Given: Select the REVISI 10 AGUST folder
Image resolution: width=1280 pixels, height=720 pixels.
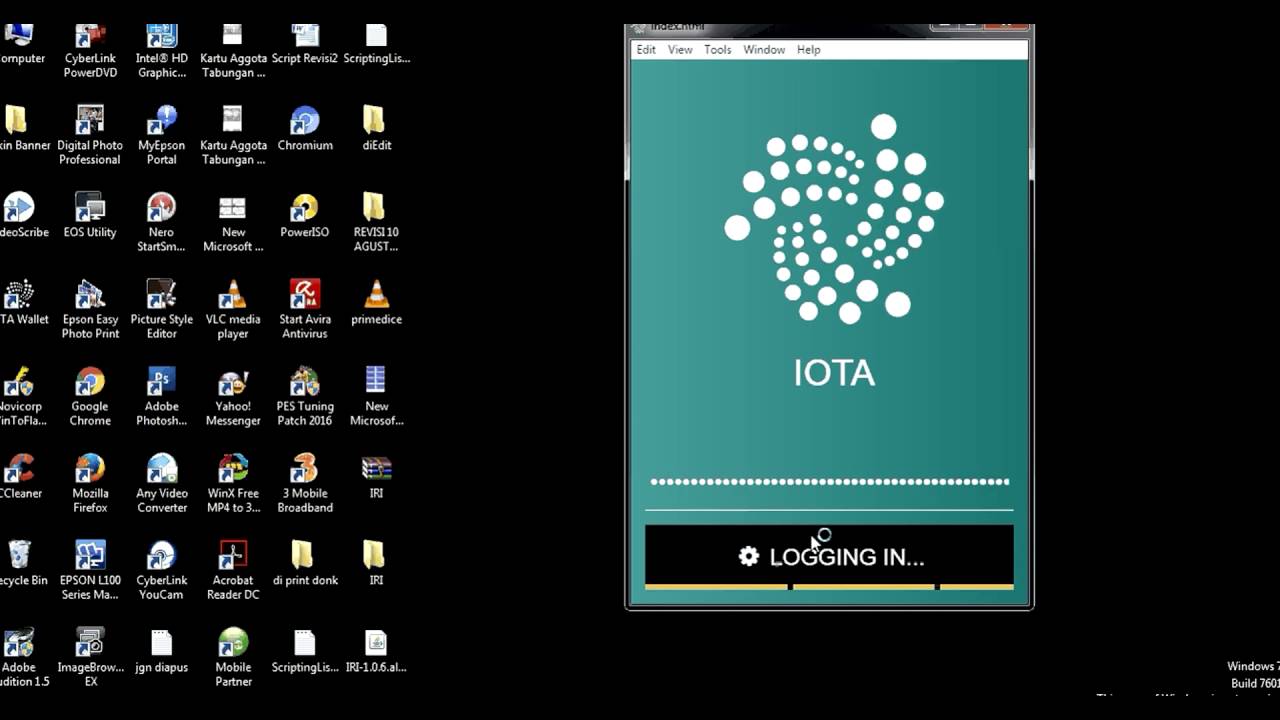Looking at the screenshot, I should click(376, 222).
